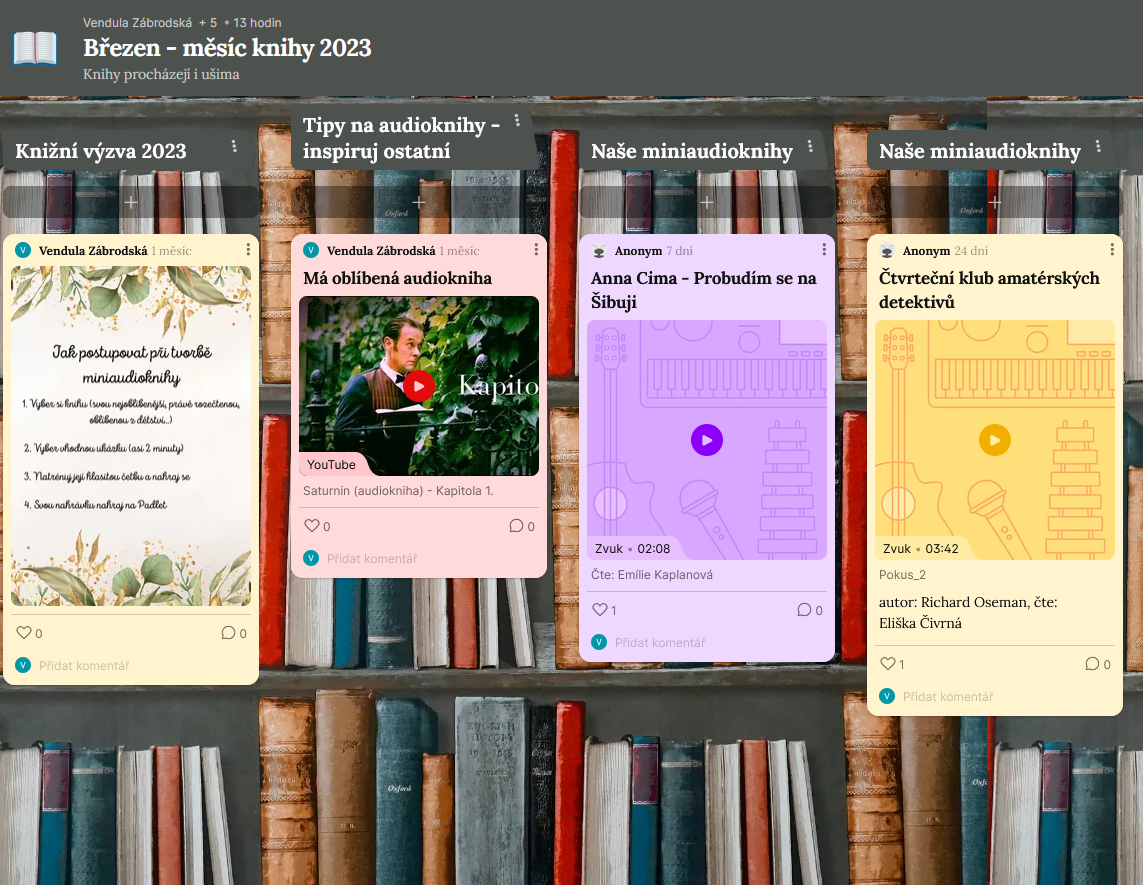Play the Anna Cima audio recording
This screenshot has width=1143, height=885.
[x=707, y=440]
